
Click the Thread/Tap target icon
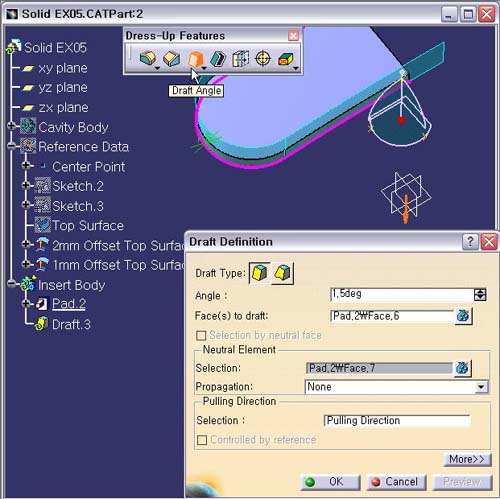click(x=263, y=59)
